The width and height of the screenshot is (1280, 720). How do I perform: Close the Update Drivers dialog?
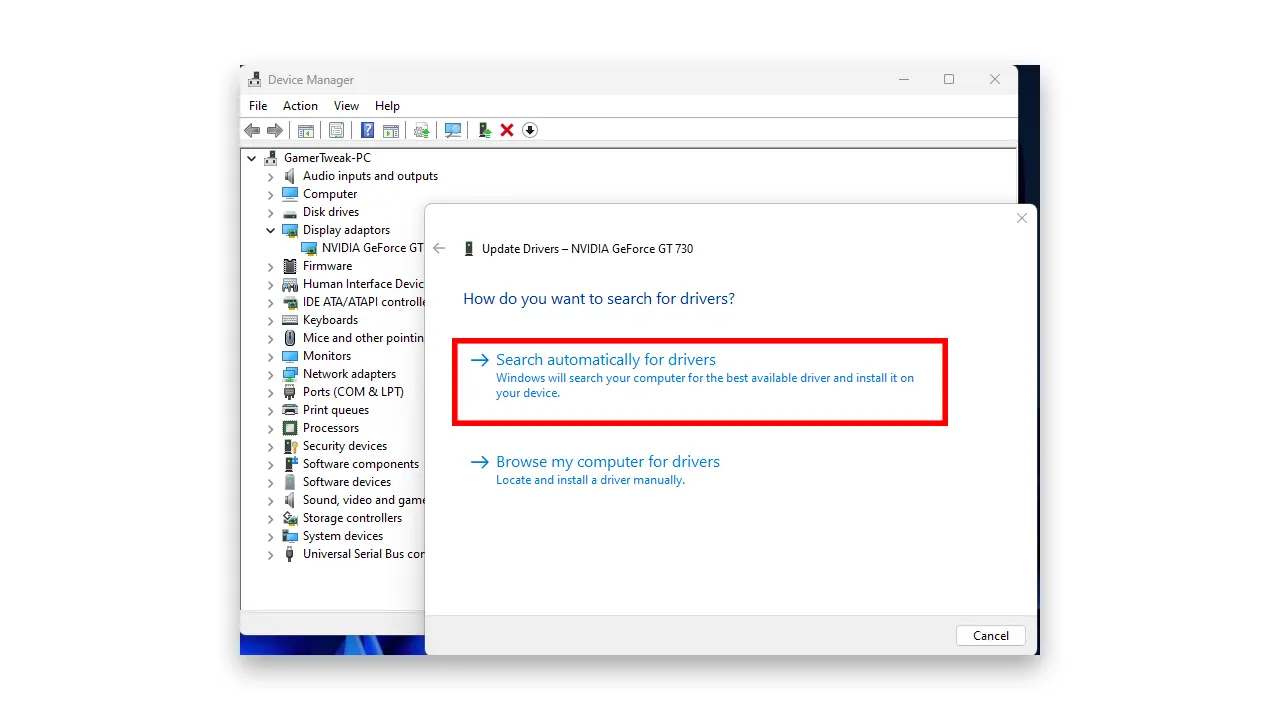point(1021,218)
